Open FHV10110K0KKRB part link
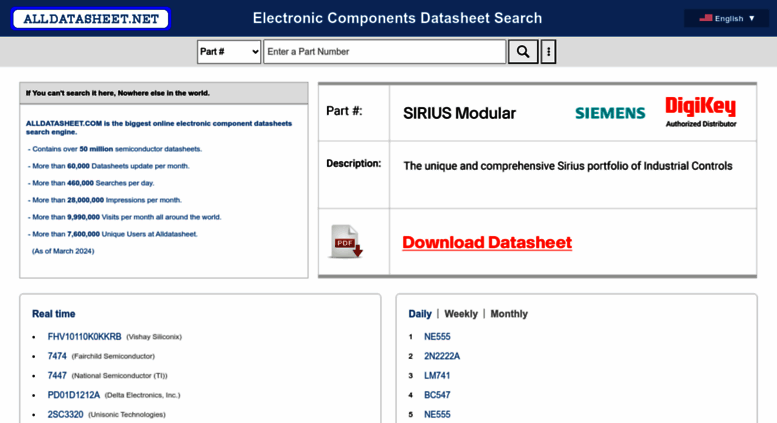 click(84, 337)
